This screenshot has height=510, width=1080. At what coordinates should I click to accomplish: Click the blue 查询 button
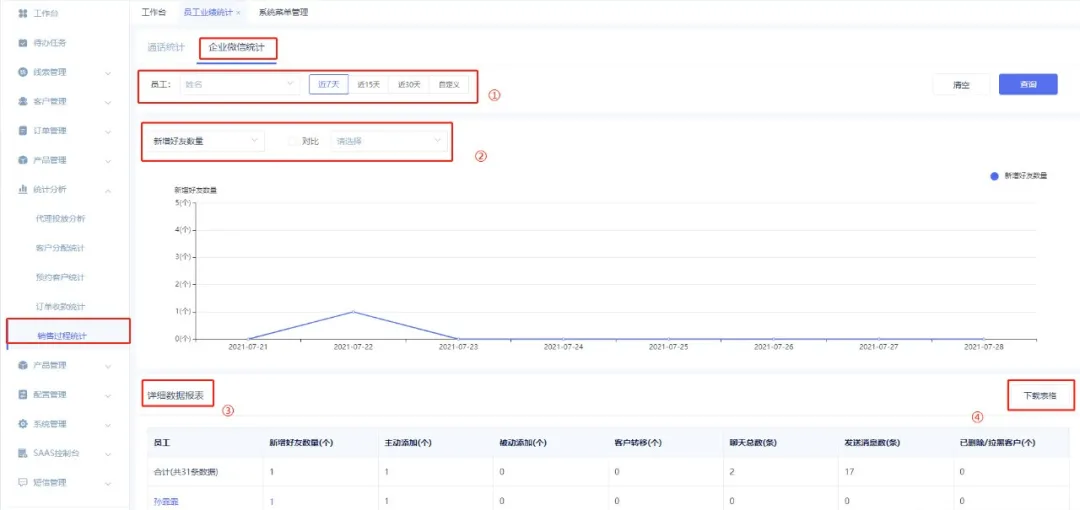click(1027, 85)
